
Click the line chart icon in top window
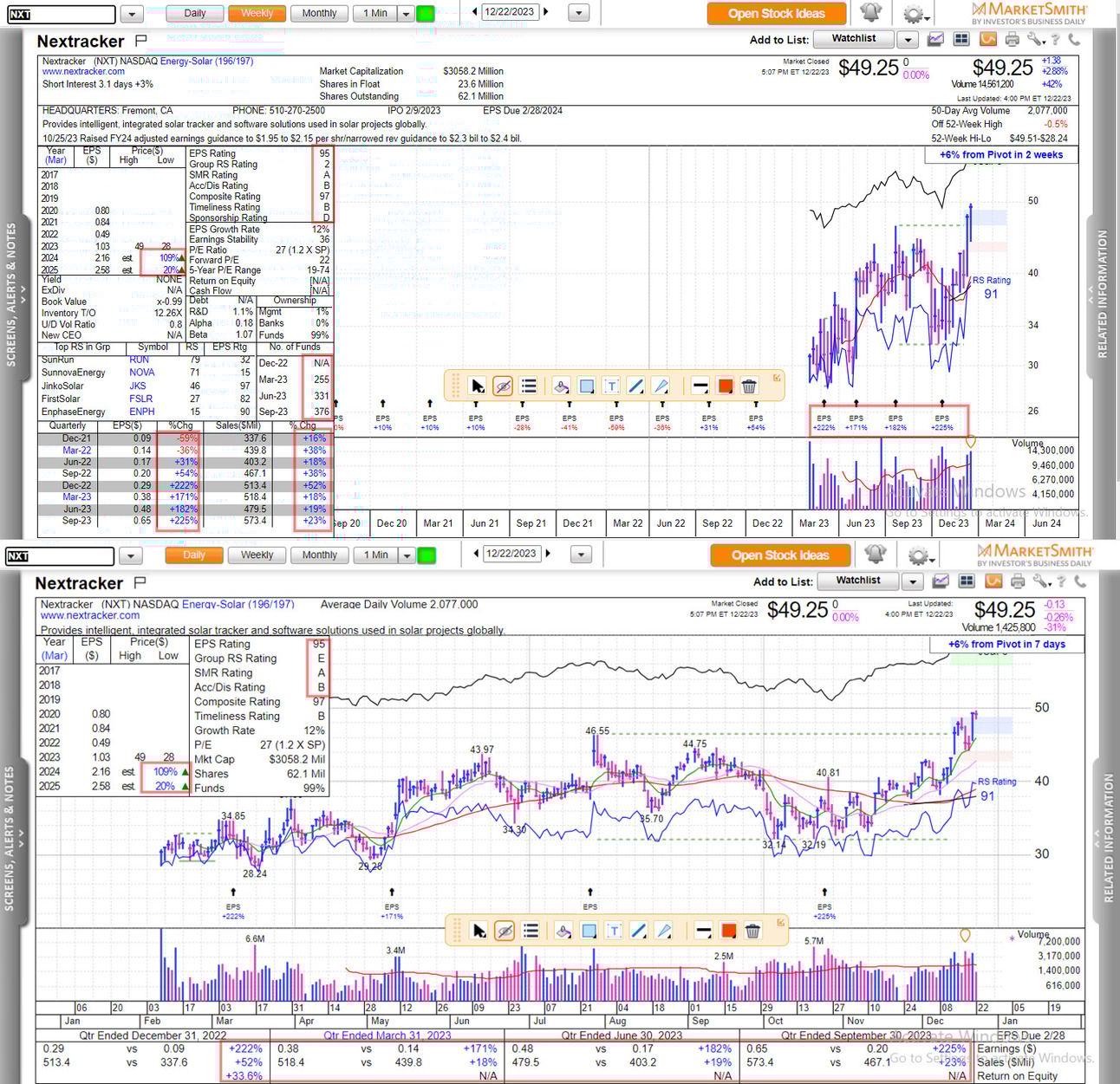click(935, 39)
